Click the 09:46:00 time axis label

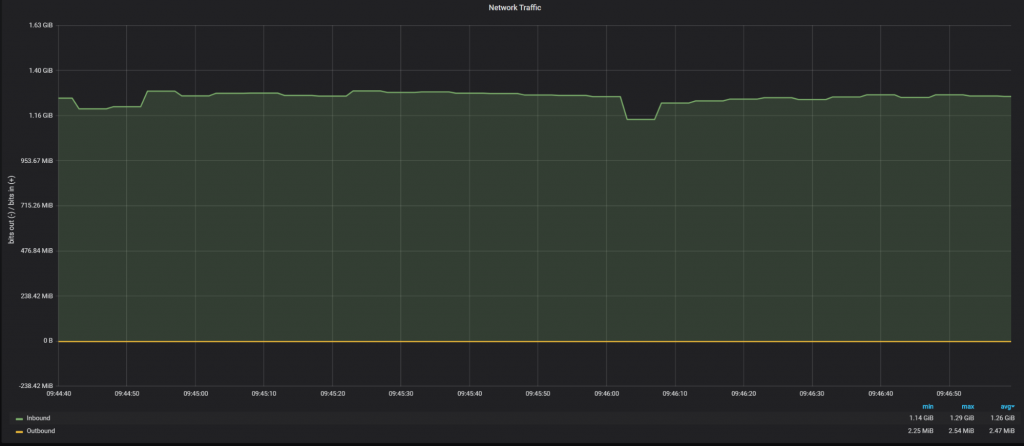coord(607,394)
